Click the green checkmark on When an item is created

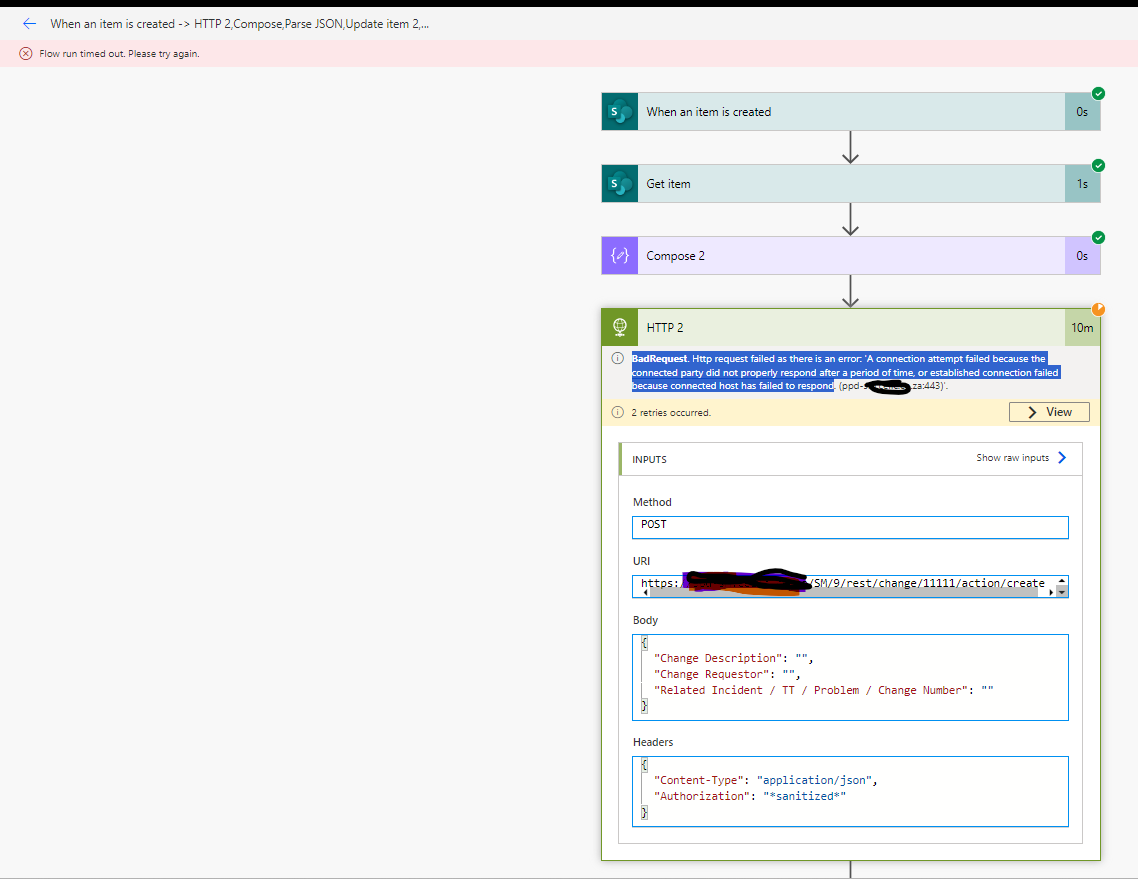click(1098, 93)
